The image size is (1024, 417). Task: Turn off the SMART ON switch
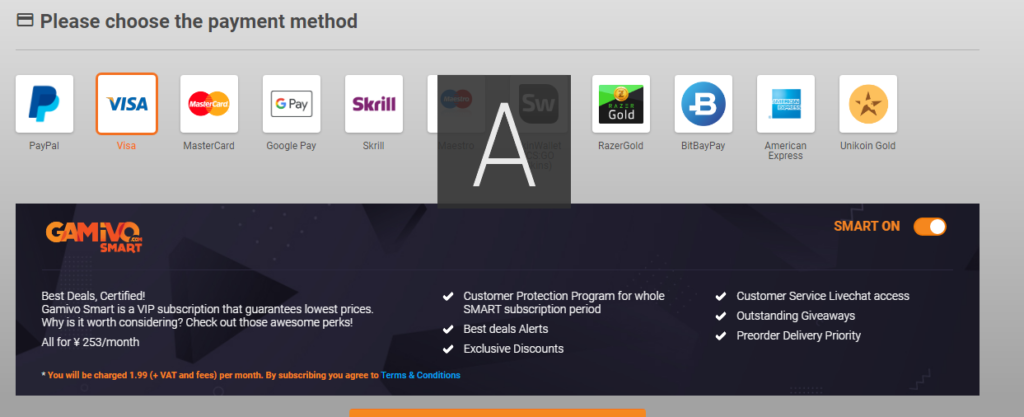coord(929,226)
